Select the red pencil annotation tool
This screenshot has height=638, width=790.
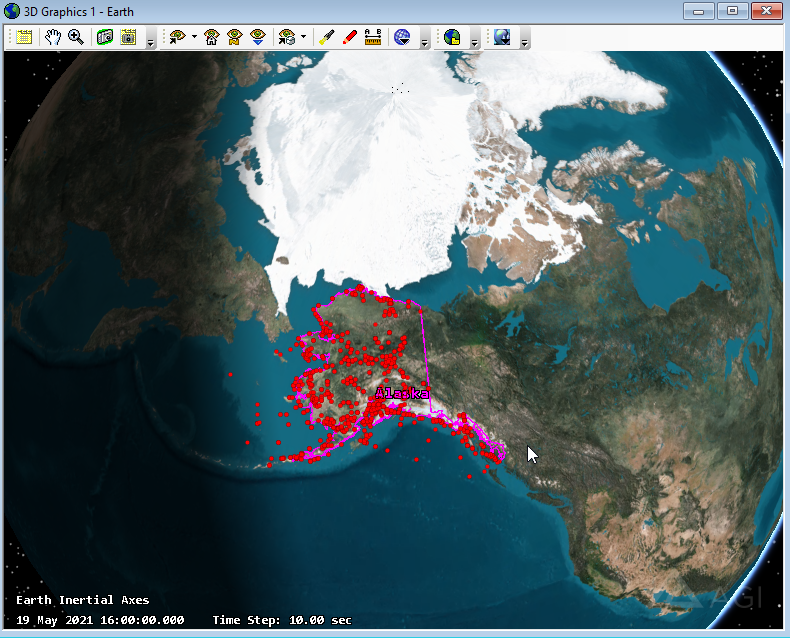coord(350,37)
